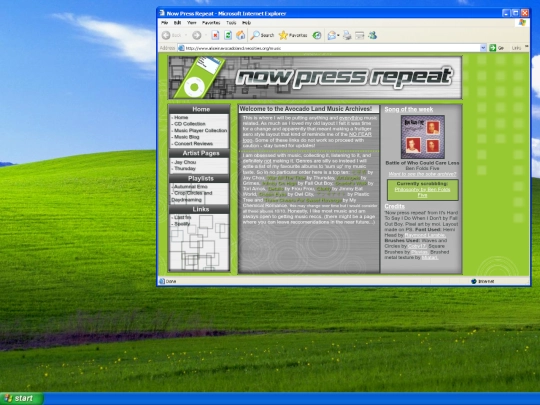
Task: Click the Home link in sidebar navigation
Action: pos(181,117)
